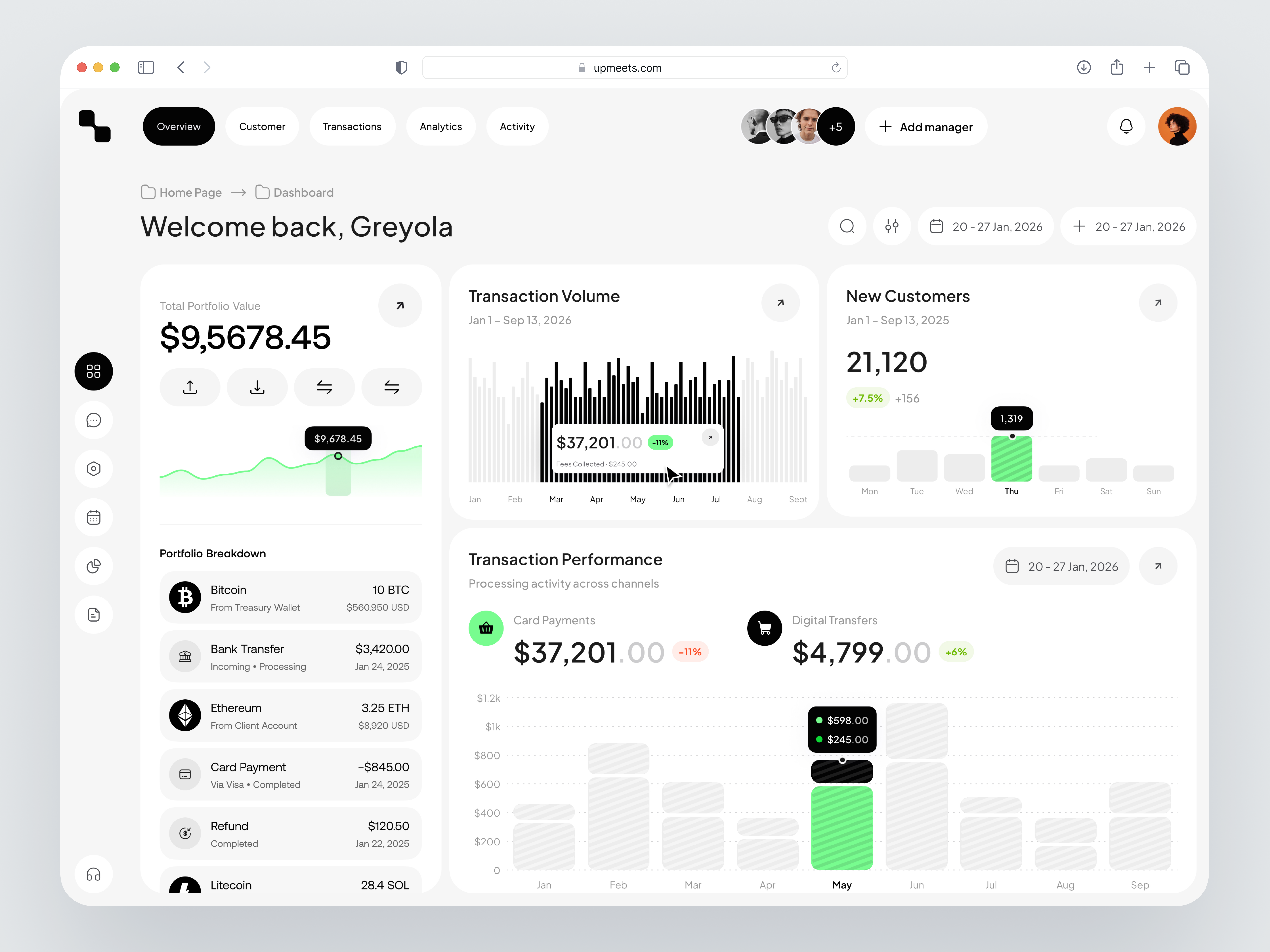Open Home Page breadcrumb
This screenshot has width=1270, height=952.
coord(181,192)
